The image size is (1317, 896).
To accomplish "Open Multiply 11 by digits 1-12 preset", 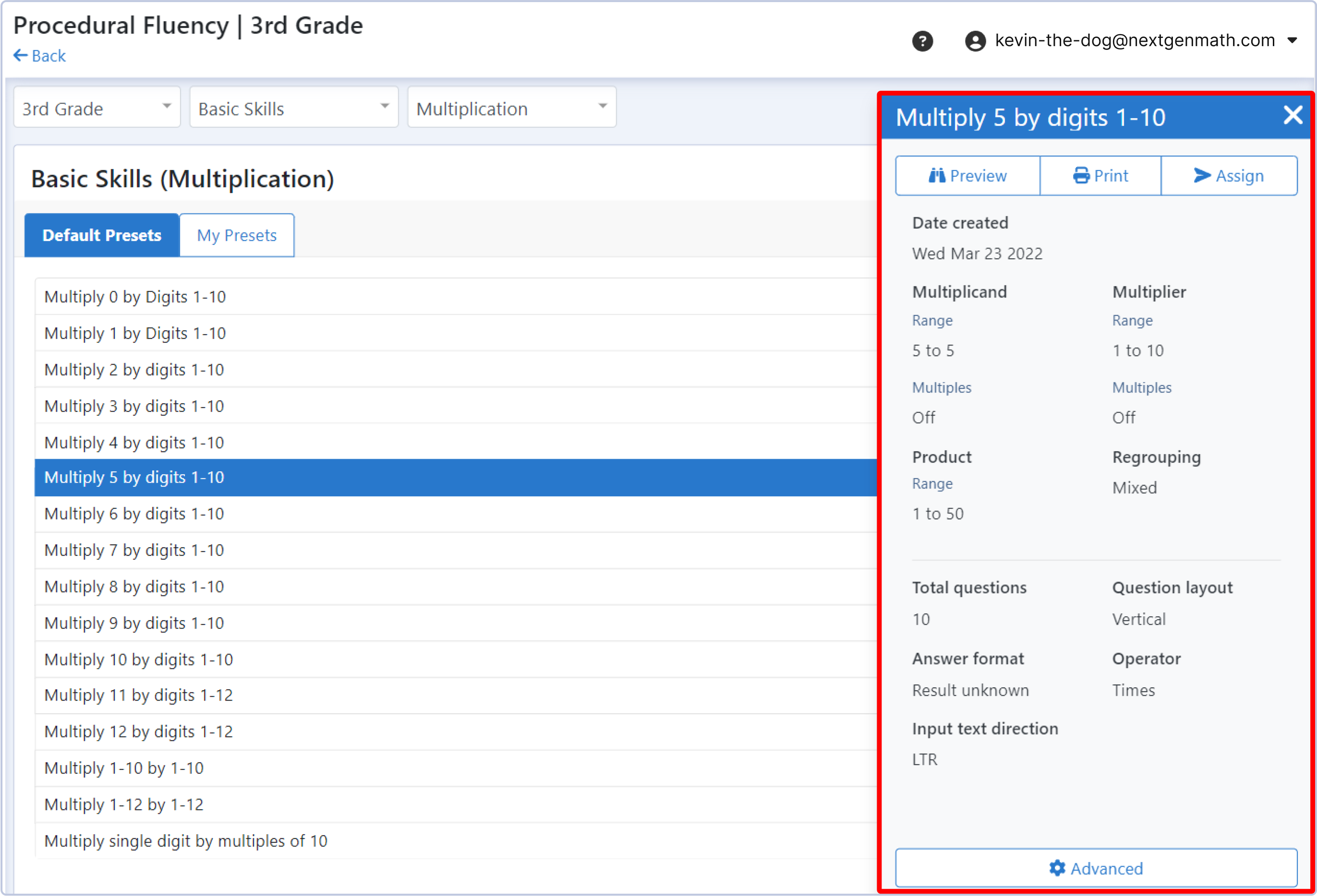I will tap(138, 695).
